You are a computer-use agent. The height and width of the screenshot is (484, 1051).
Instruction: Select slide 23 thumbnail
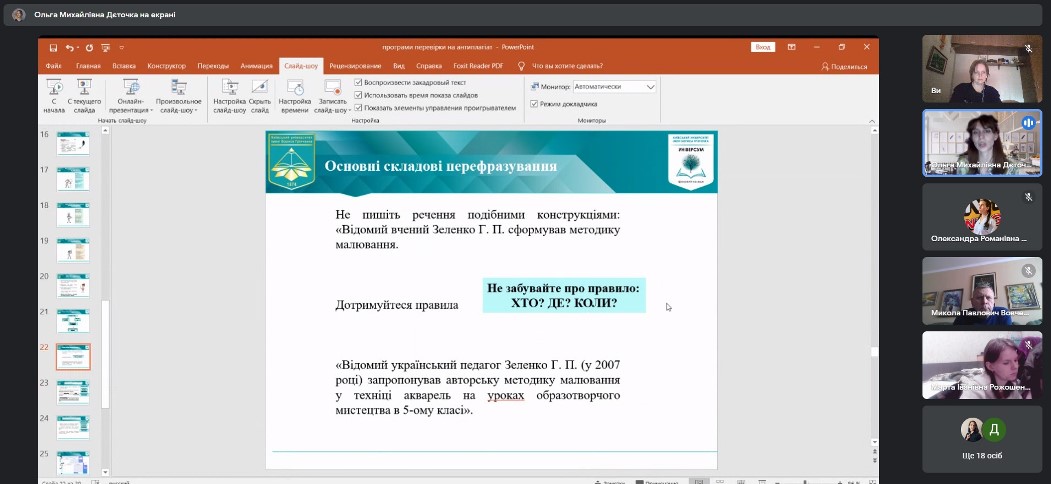click(73, 392)
